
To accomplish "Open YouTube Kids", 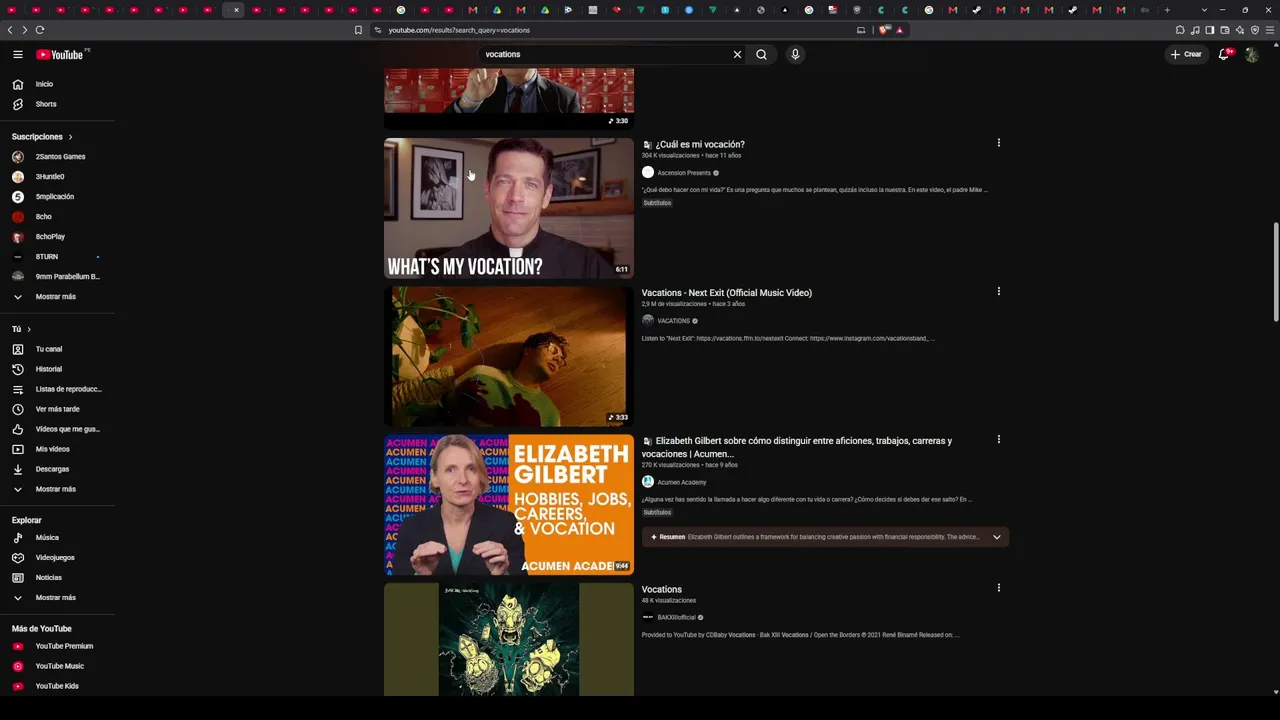I will 57,686.
